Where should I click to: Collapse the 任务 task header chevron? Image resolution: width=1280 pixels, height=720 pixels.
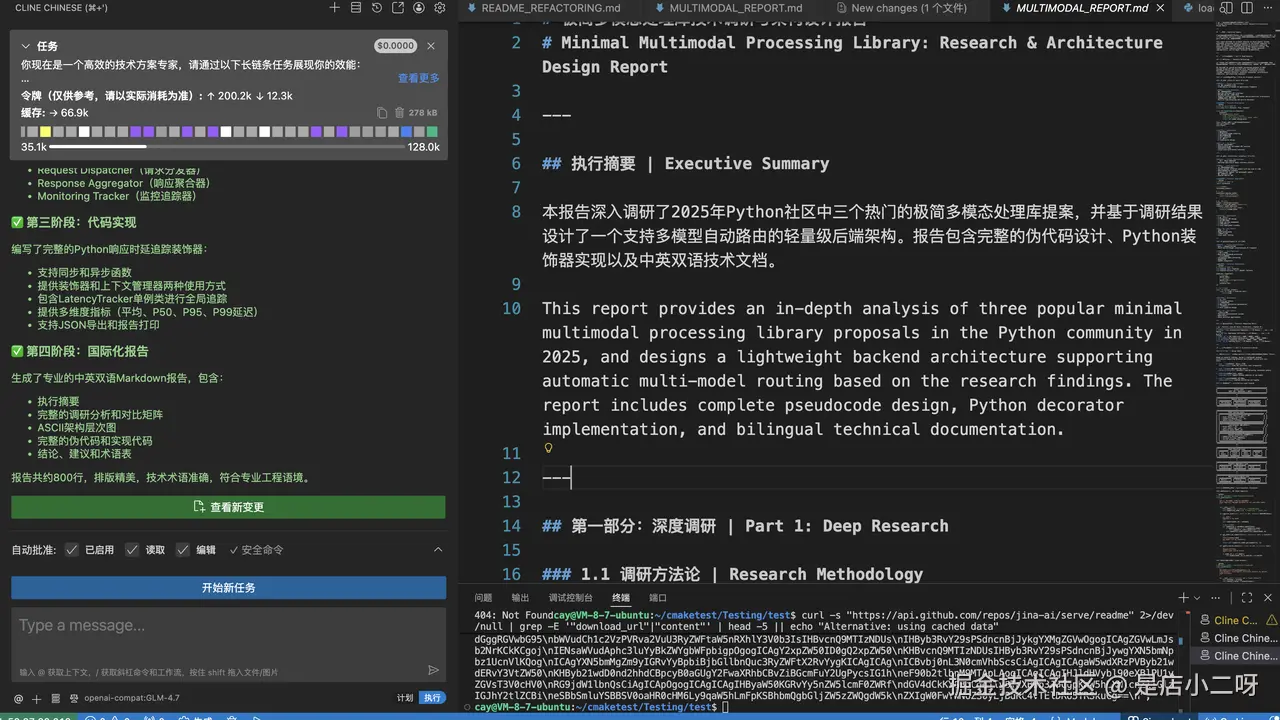26,46
